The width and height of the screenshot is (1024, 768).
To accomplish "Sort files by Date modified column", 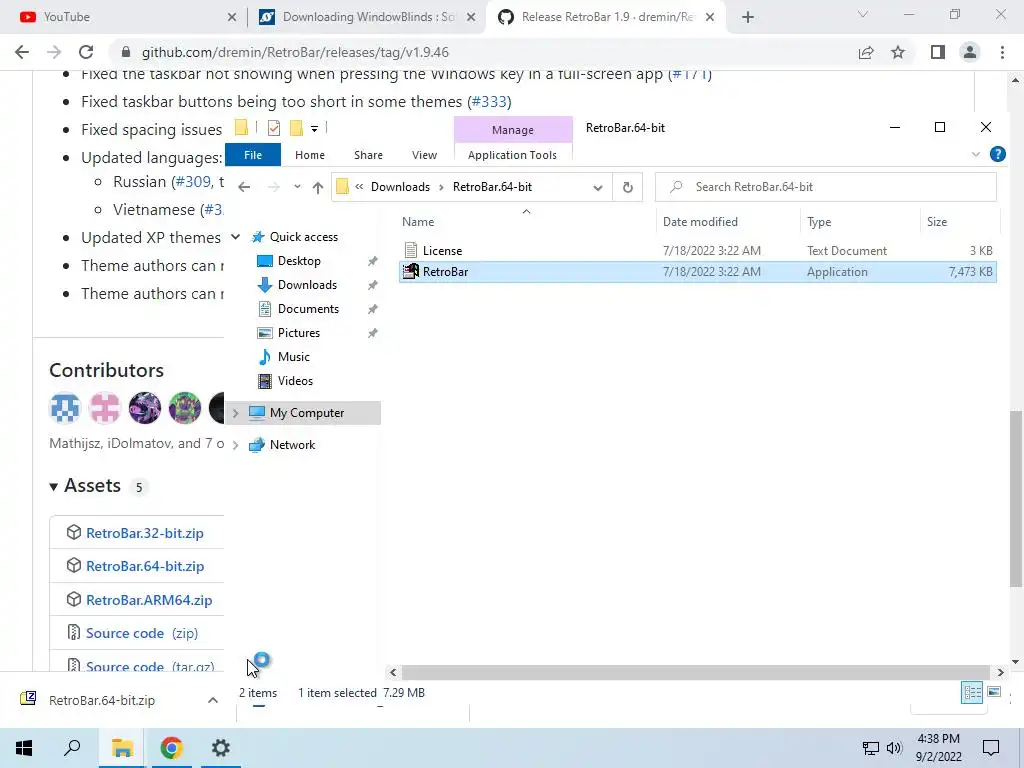I will (700, 222).
